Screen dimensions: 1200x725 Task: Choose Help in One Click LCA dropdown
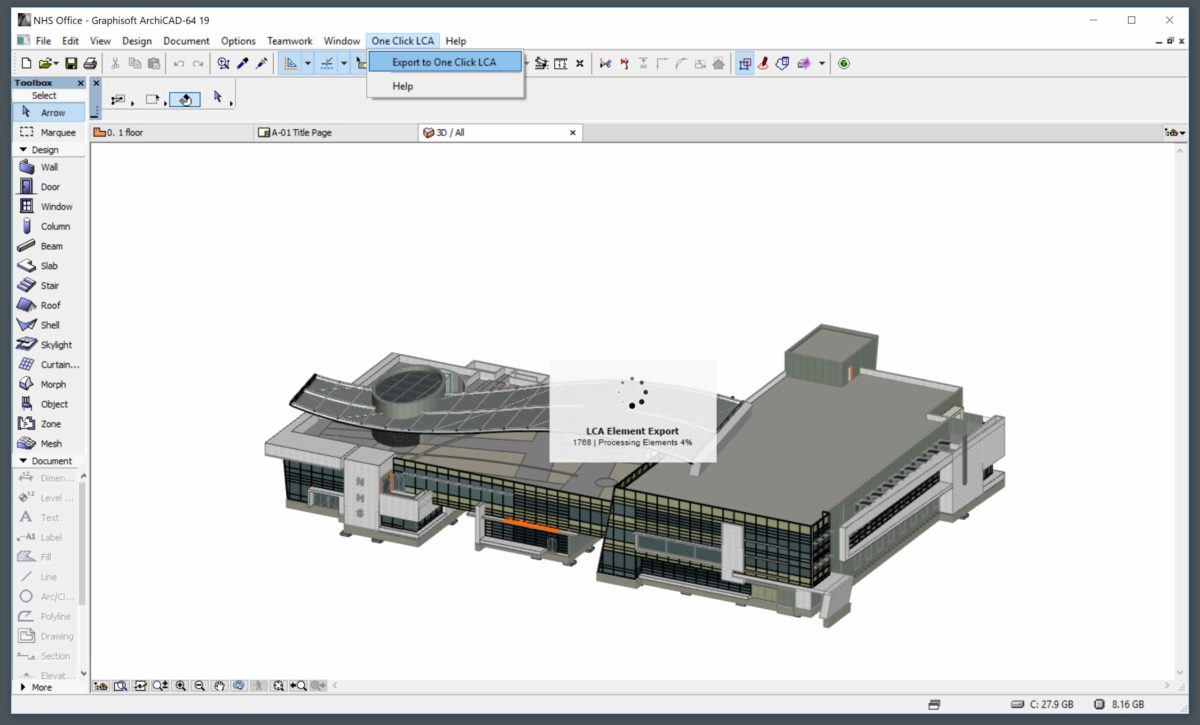444,86
